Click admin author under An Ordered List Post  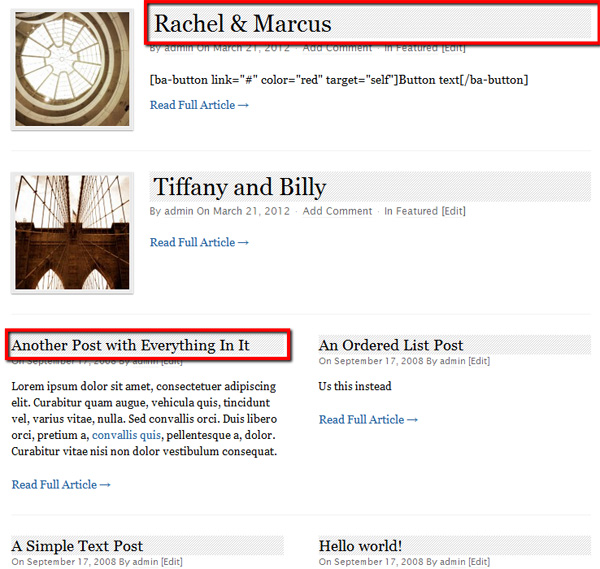[x=452, y=361]
